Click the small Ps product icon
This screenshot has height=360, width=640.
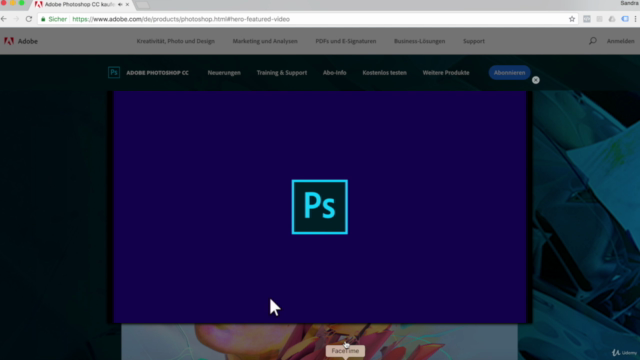[114, 73]
